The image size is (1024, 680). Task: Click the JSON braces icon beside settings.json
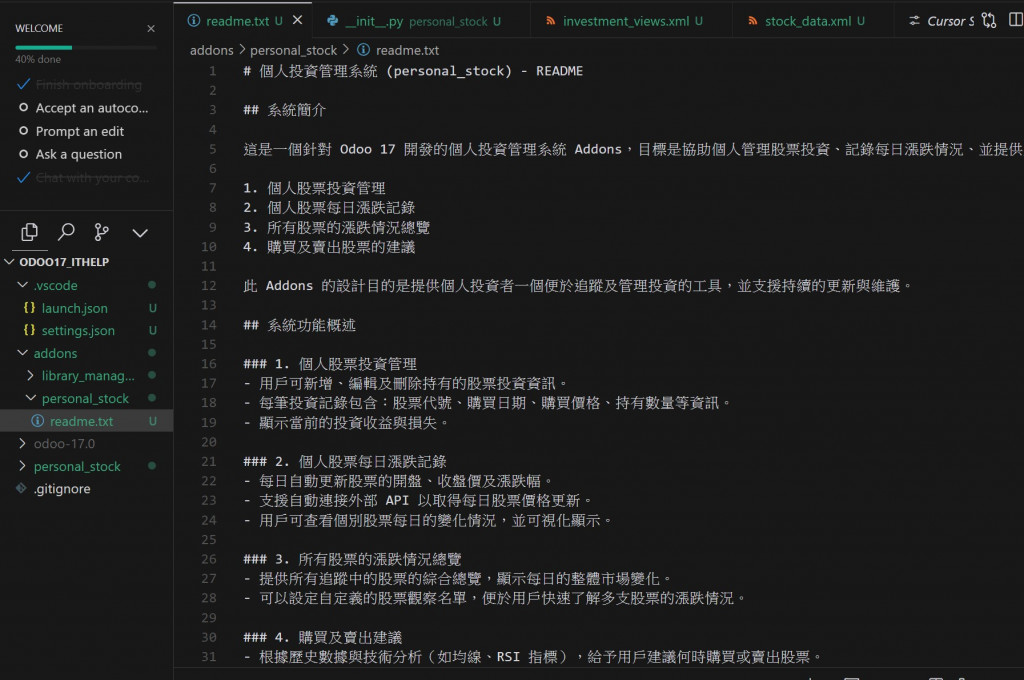[29, 330]
